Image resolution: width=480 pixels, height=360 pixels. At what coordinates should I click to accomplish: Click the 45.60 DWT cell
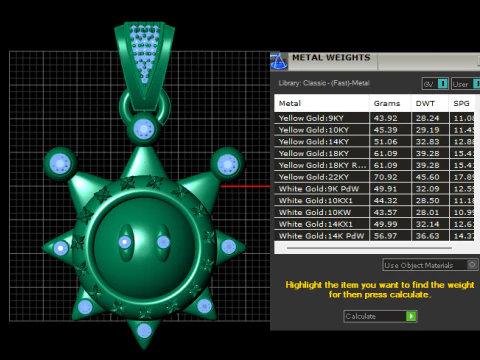[430, 177]
